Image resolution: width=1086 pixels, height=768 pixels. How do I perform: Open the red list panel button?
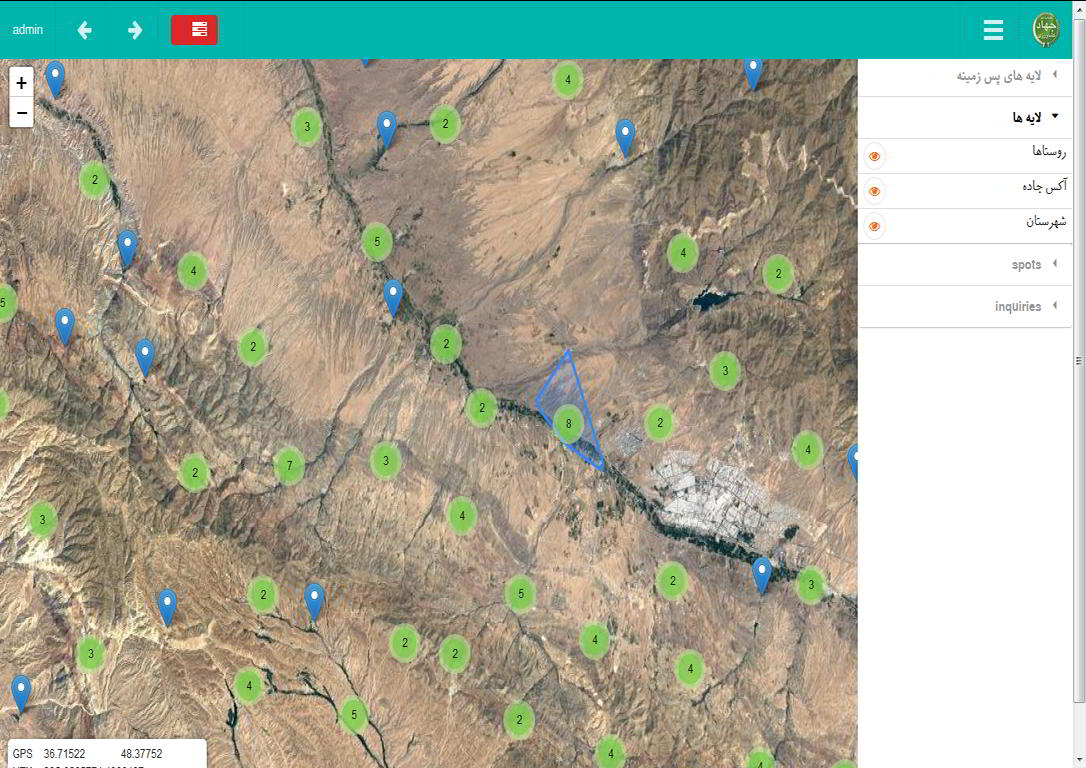coord(195,30)
